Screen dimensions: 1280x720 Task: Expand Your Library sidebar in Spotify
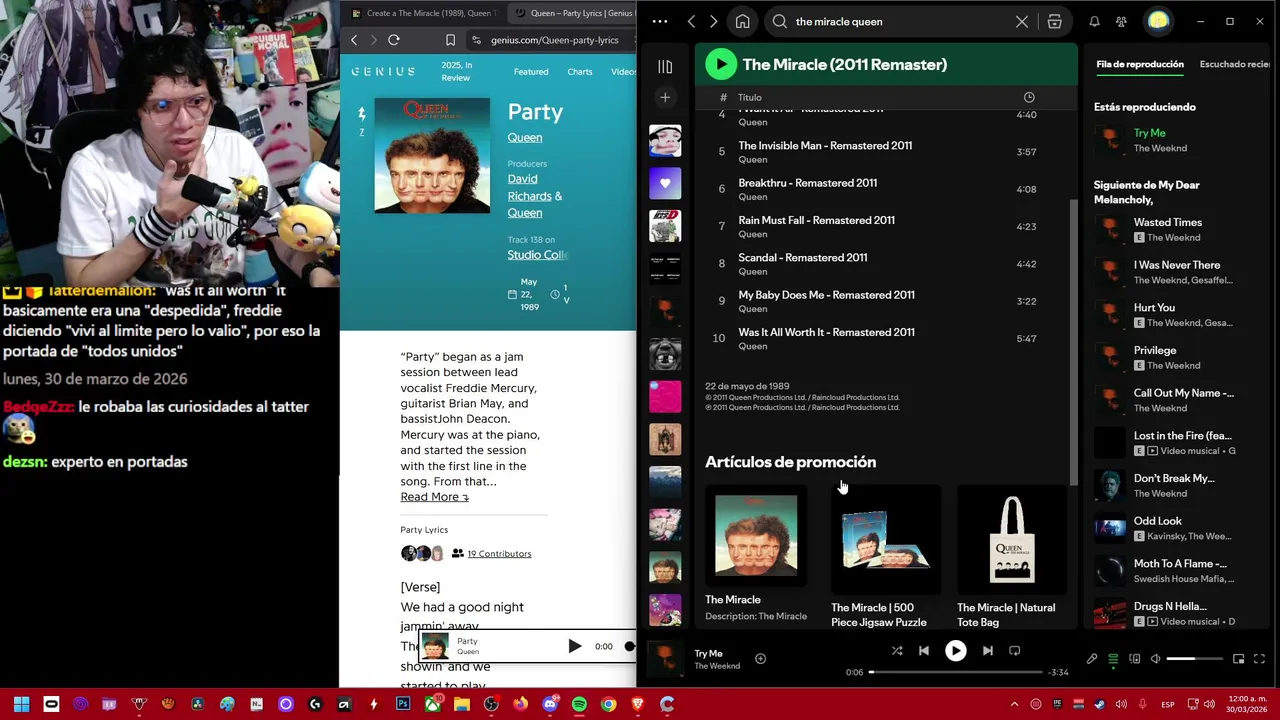click(x=665, y=67)
